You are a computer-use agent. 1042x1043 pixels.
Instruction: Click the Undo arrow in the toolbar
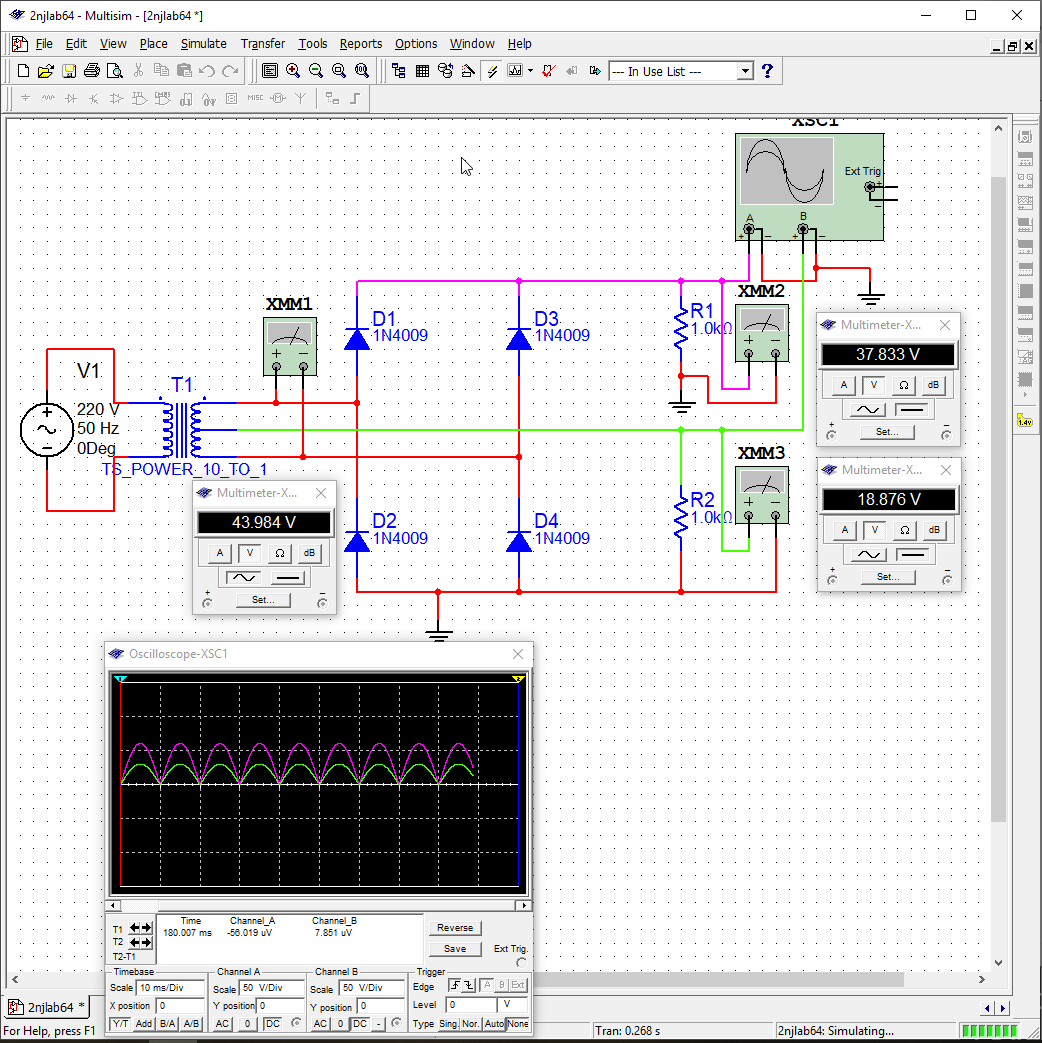207,71
